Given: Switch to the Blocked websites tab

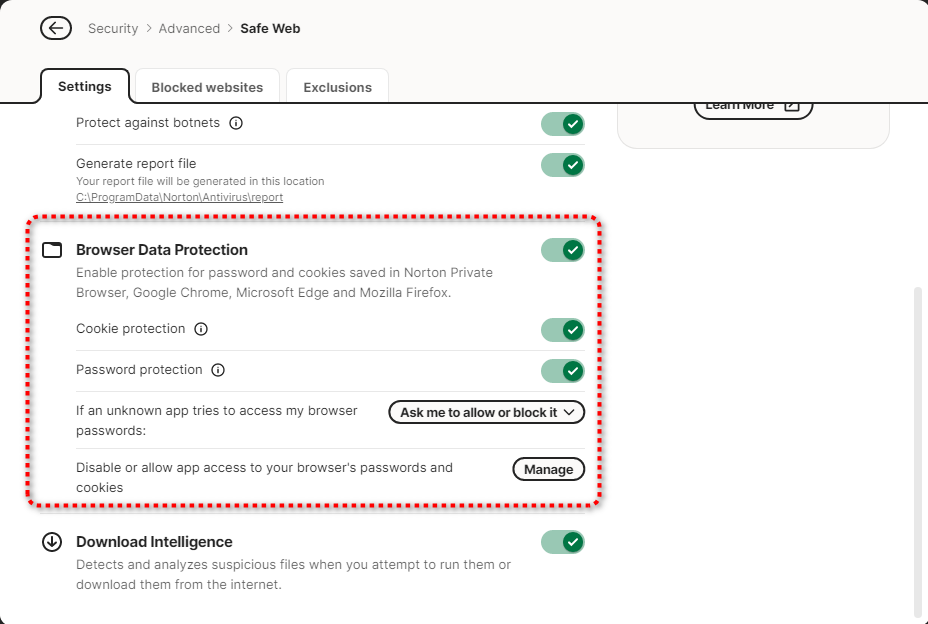Looking at the screenshot, I should [207, 87].
